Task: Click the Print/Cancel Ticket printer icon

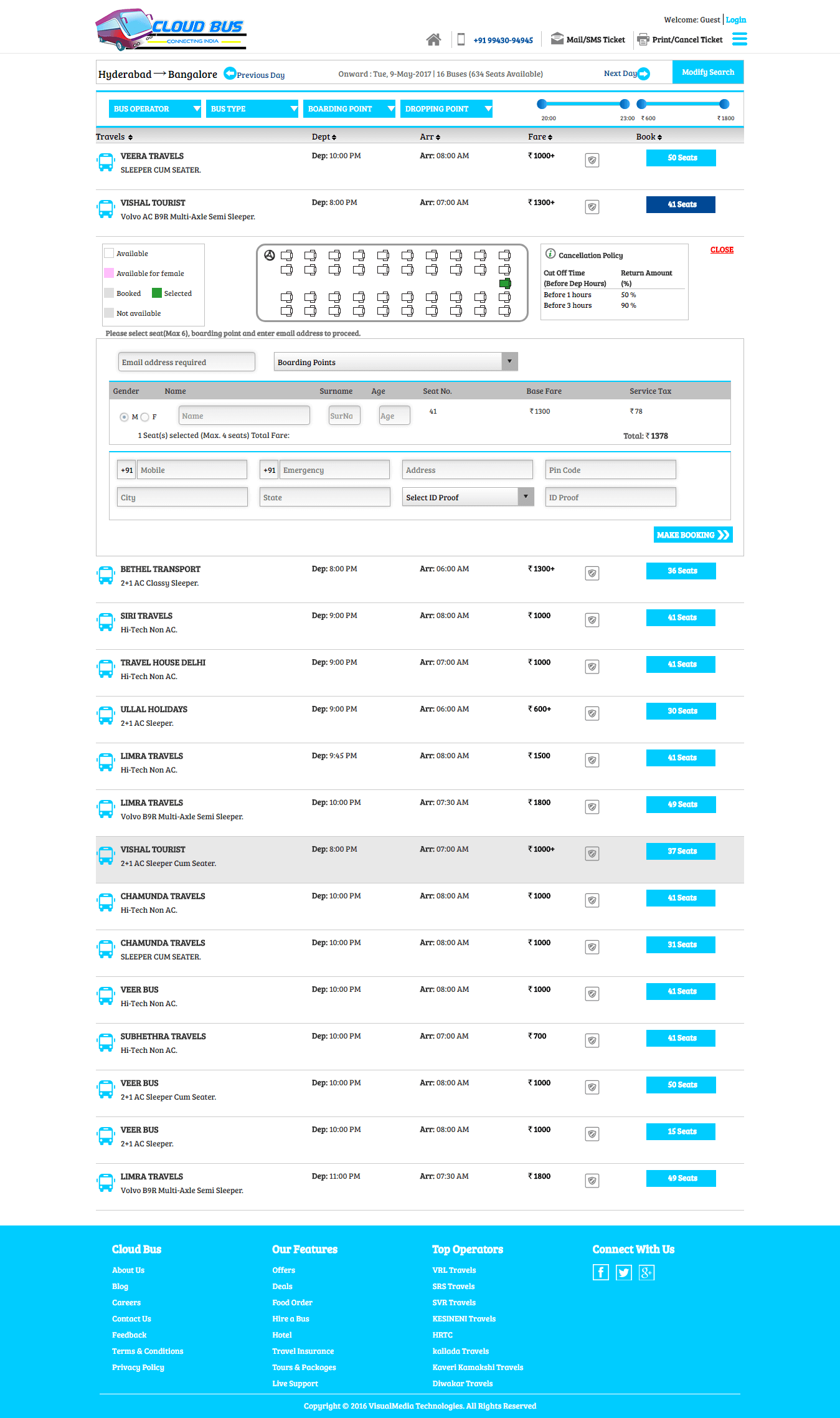Action: click(x=643, y=39)
